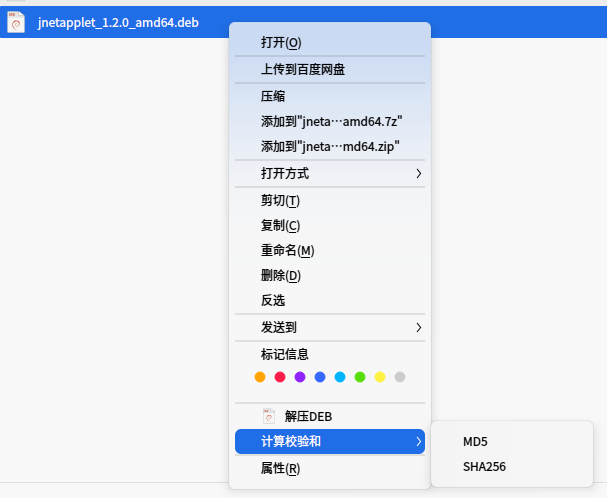
Task: Expand the 打开方式 submenu
Action: (x=330, y=173)
